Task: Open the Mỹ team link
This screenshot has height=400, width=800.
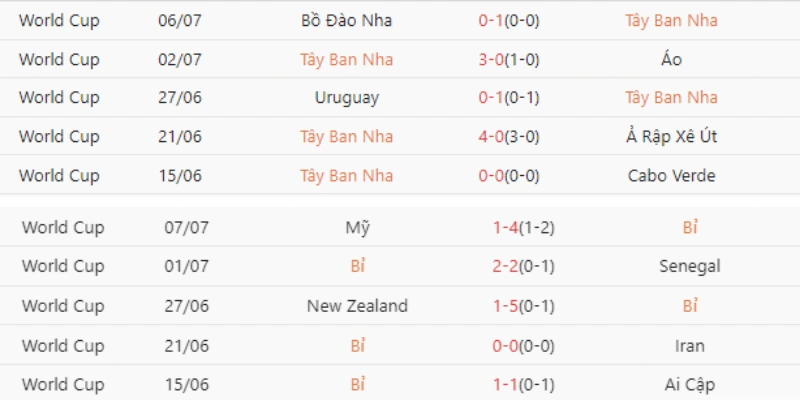Action: [358, 227]
